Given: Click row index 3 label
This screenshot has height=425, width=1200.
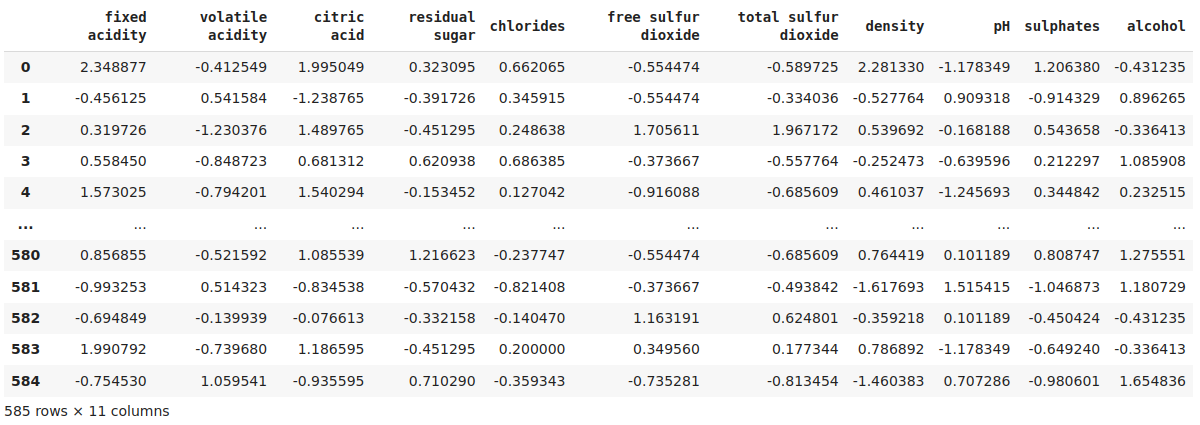Looking at the screenshot, I should (x=26, y=160).
